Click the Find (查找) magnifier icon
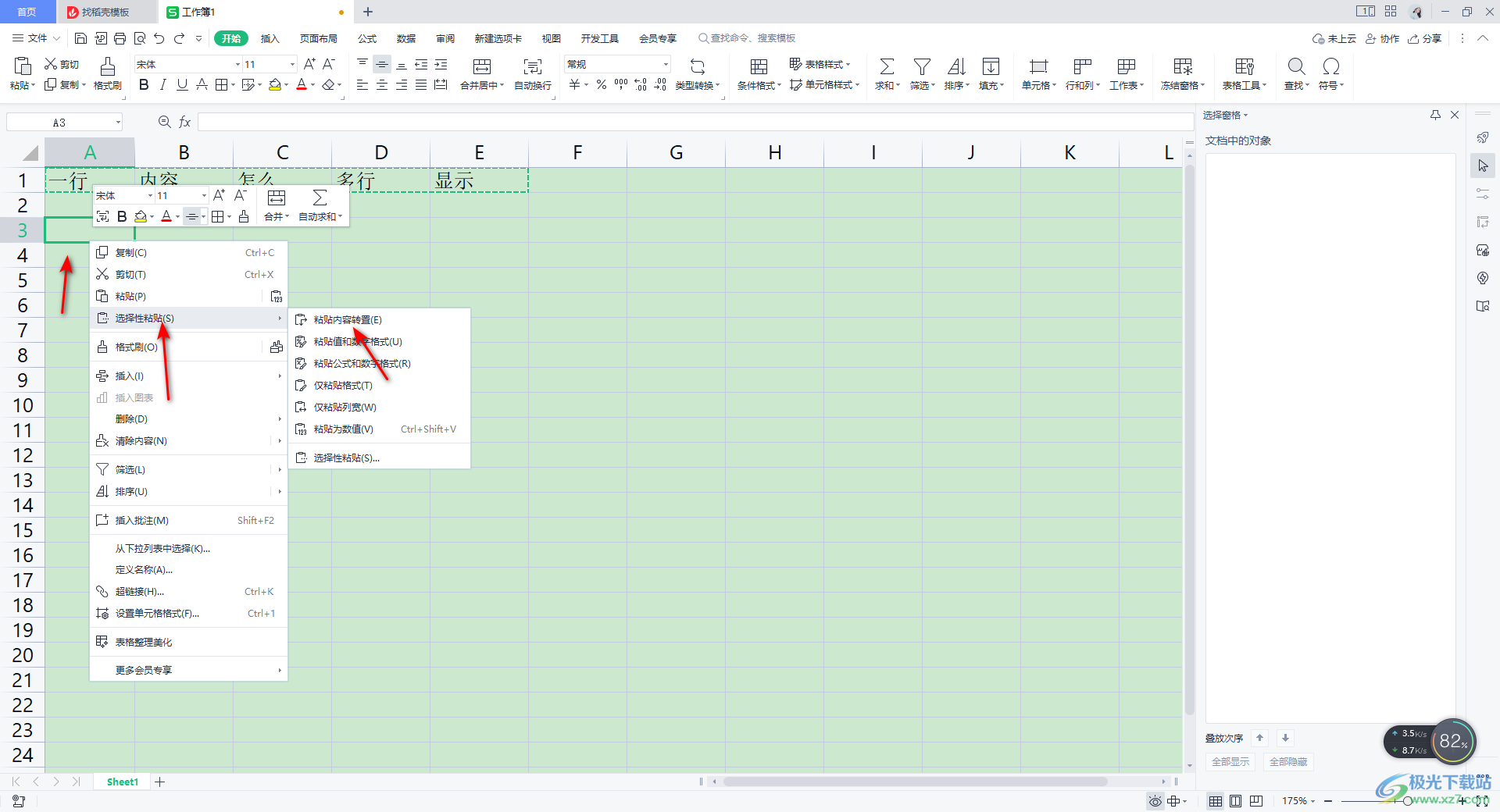 (1296, 66)
